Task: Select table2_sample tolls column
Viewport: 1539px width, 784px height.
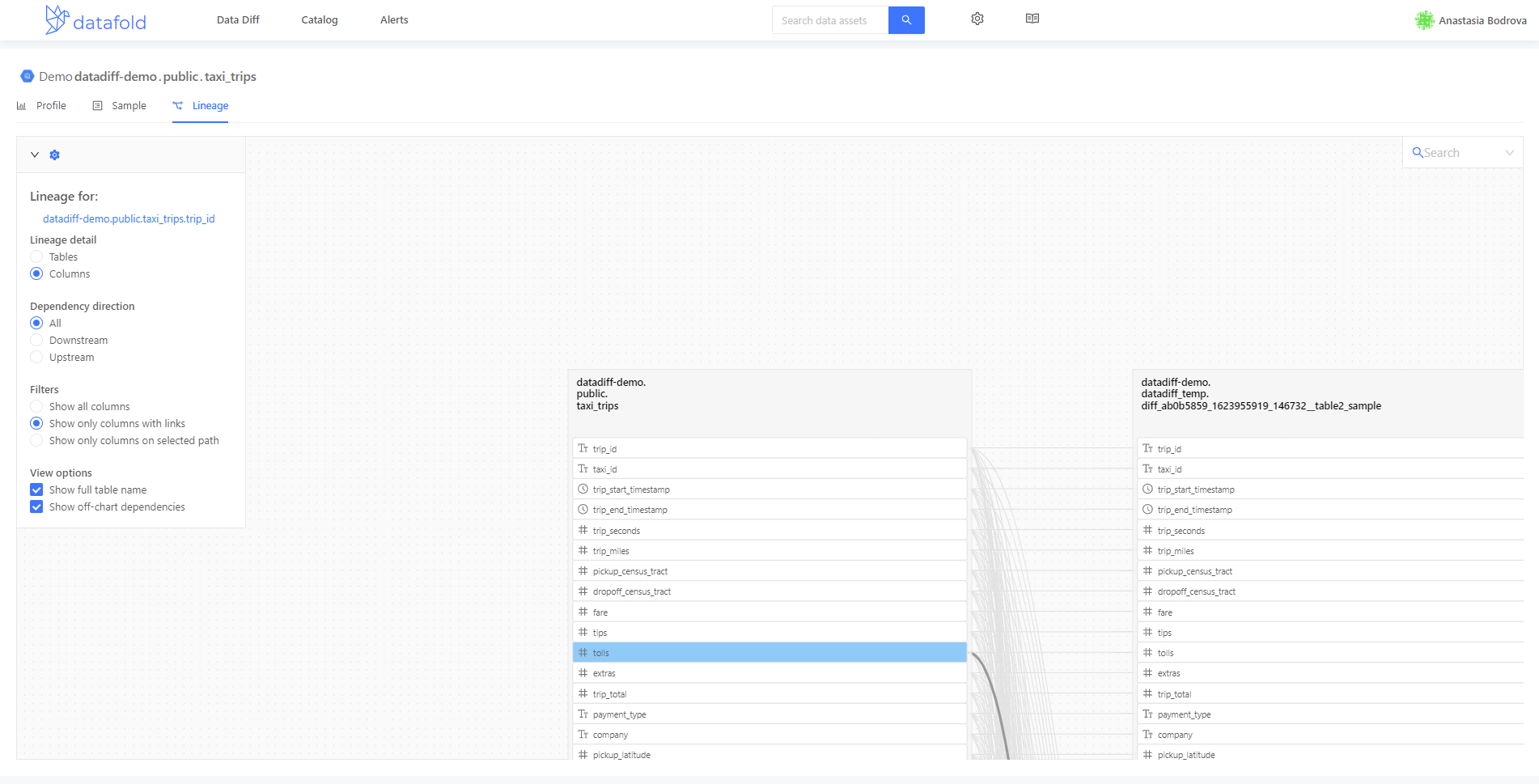Action: pos(1330,652)
